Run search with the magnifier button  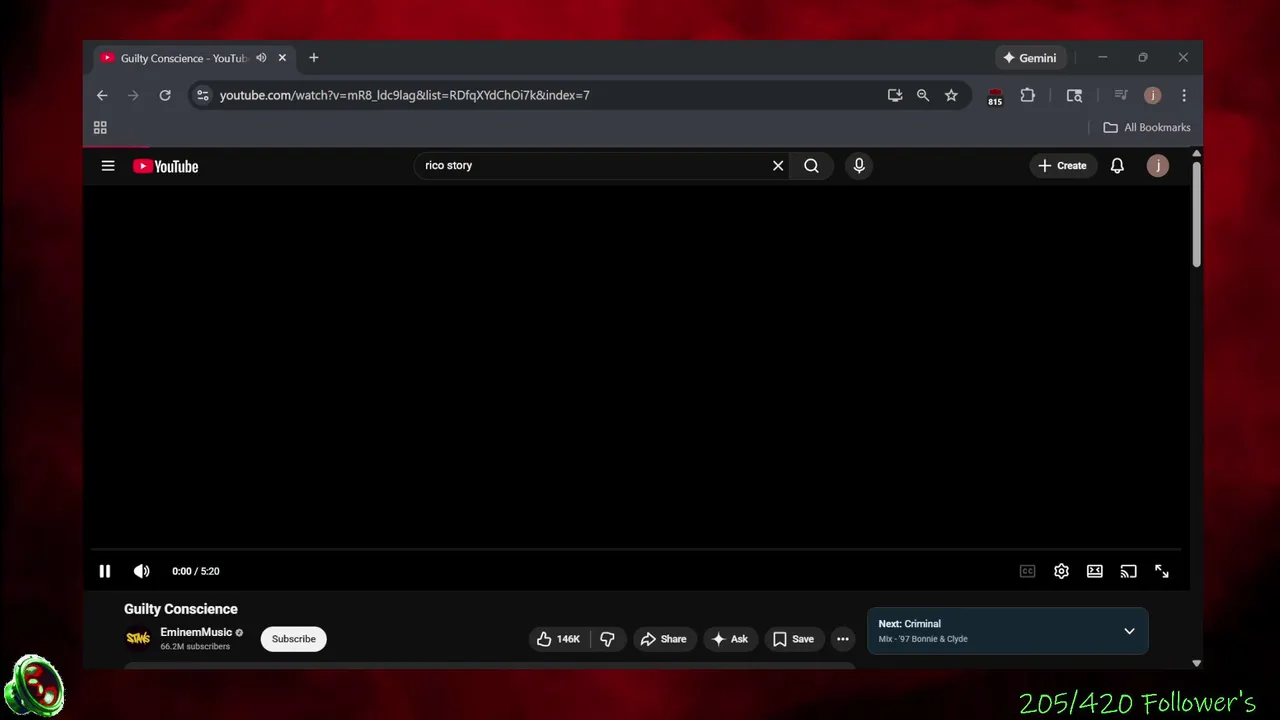tap(811, 166)
